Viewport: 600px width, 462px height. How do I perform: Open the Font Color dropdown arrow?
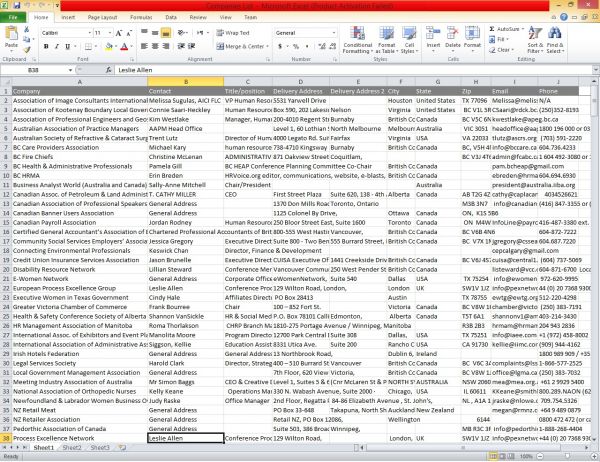[x=132, y=46]
